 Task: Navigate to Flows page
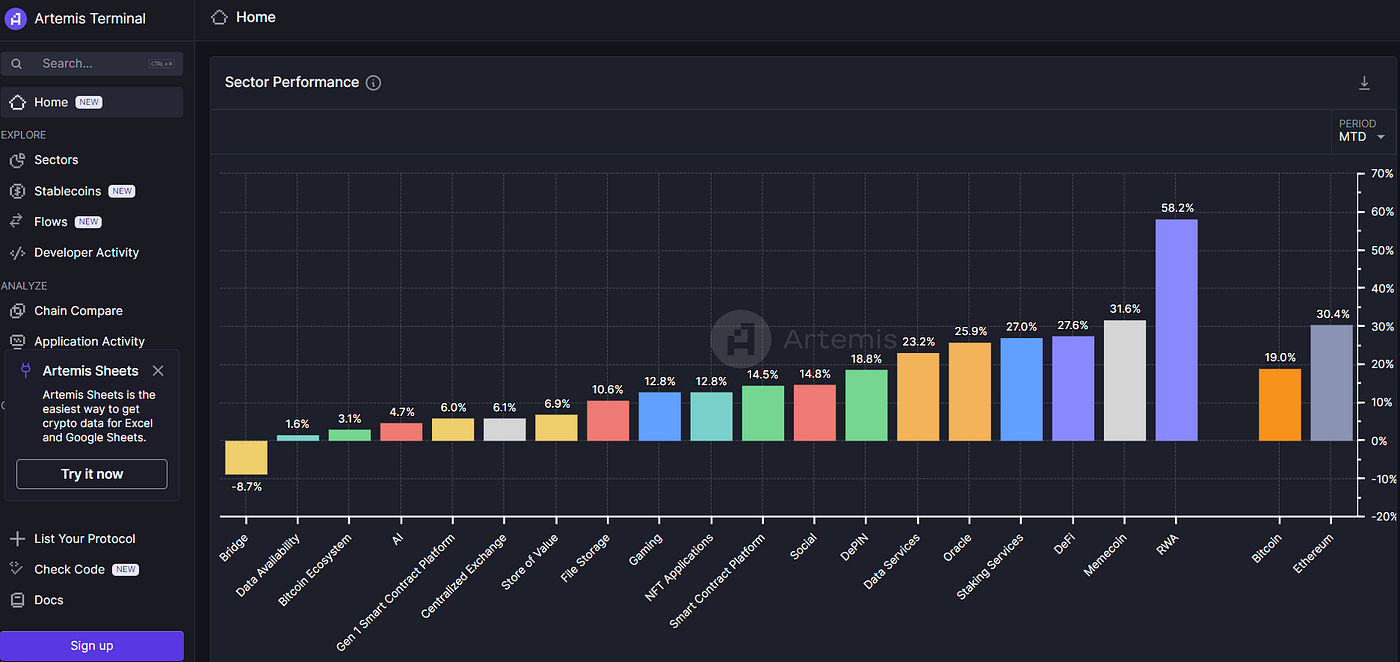51,222
